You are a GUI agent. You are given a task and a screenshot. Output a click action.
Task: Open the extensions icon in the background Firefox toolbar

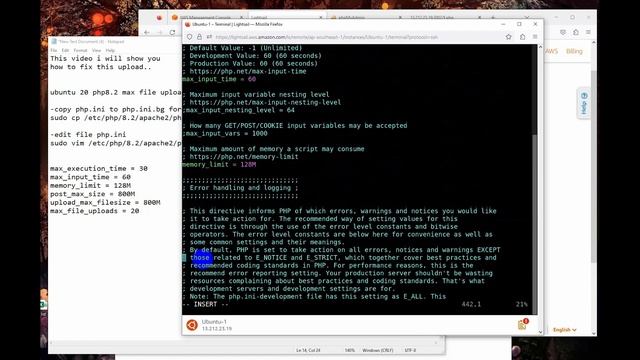tap(576, 32)
